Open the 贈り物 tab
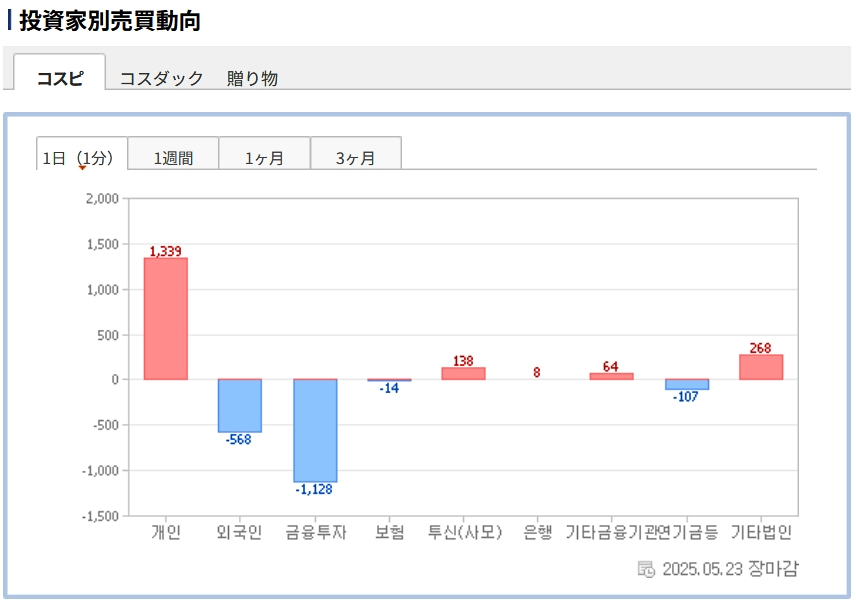 click(x=252, y=78)
